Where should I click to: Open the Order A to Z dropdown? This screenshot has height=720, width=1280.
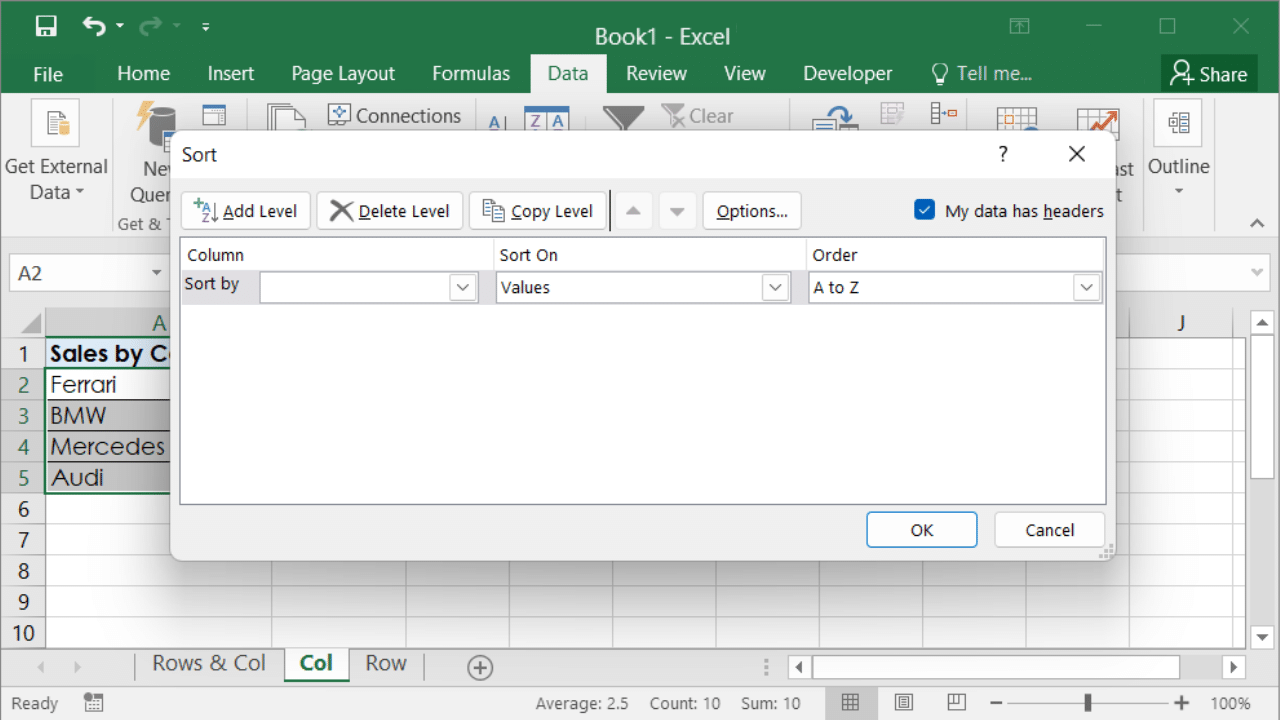[x=1086, y=288]
